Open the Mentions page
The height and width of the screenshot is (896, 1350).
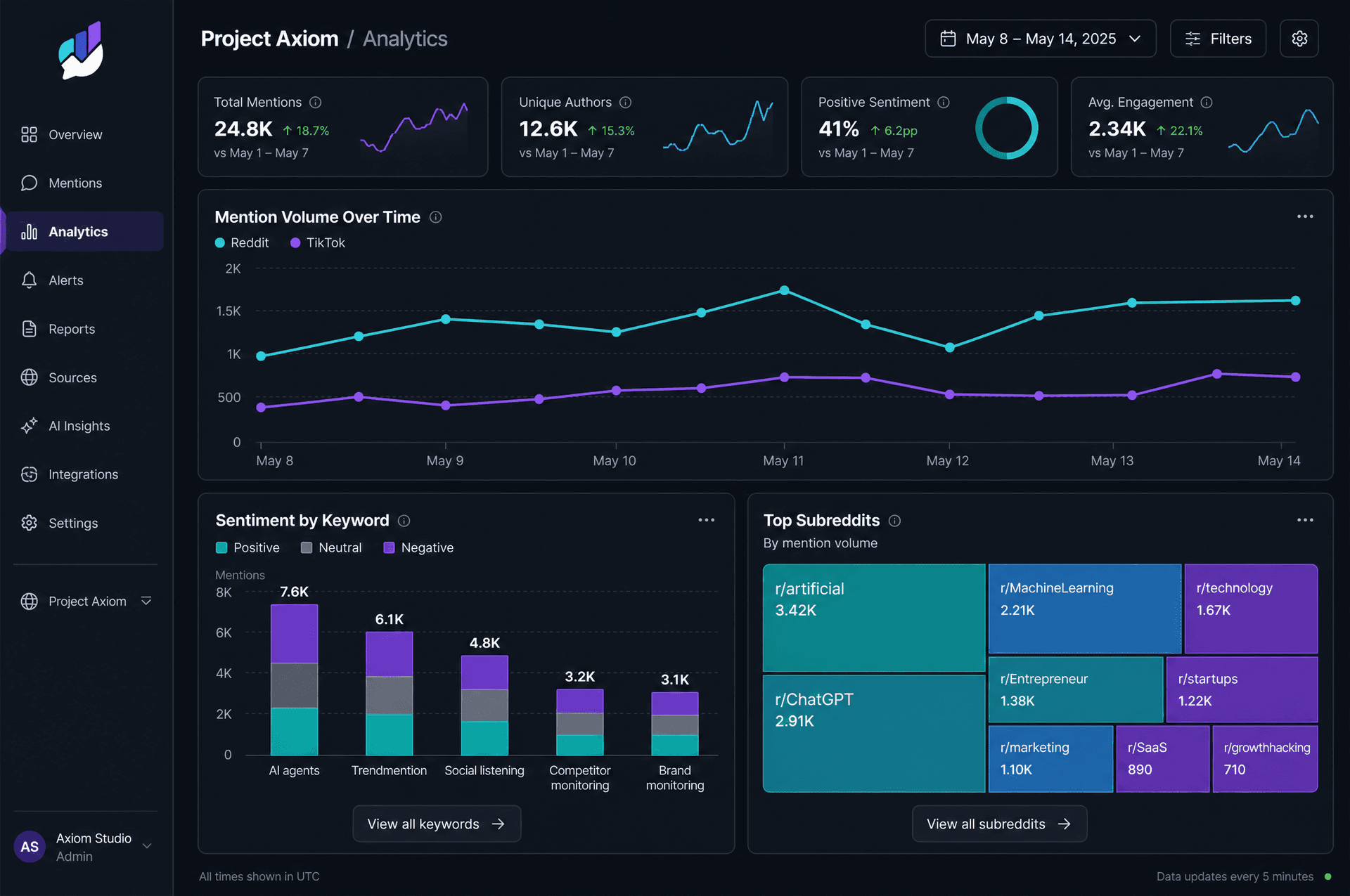(84, 183)
